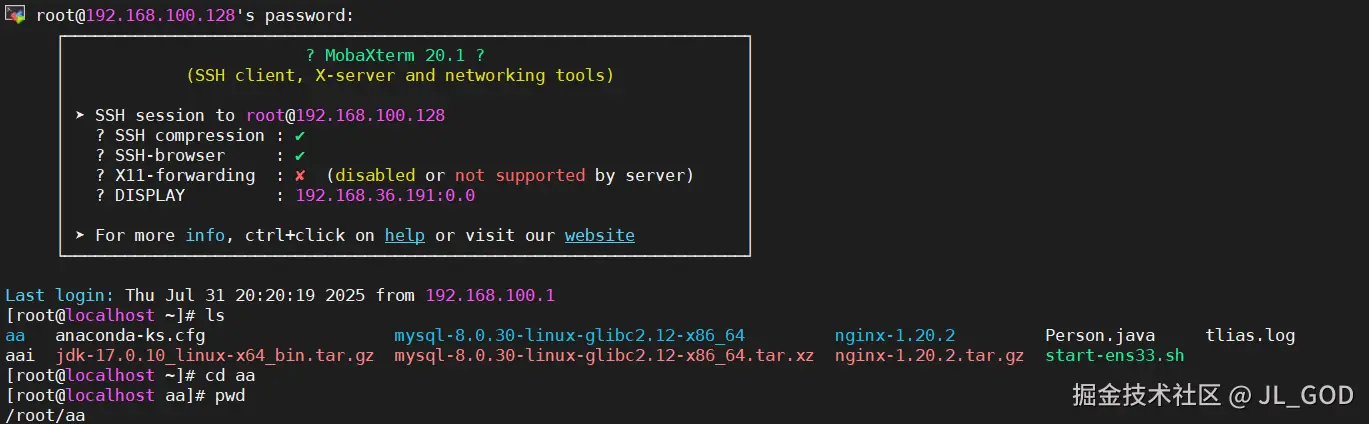Click the Person.java file name
Viewport: 1369px width, 424px height.
pyautogui.click(x=1099, y=335)
